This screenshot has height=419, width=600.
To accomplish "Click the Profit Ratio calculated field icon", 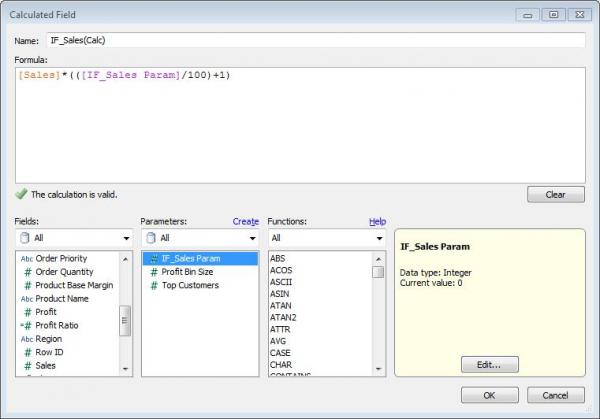I will pos(26,326).
